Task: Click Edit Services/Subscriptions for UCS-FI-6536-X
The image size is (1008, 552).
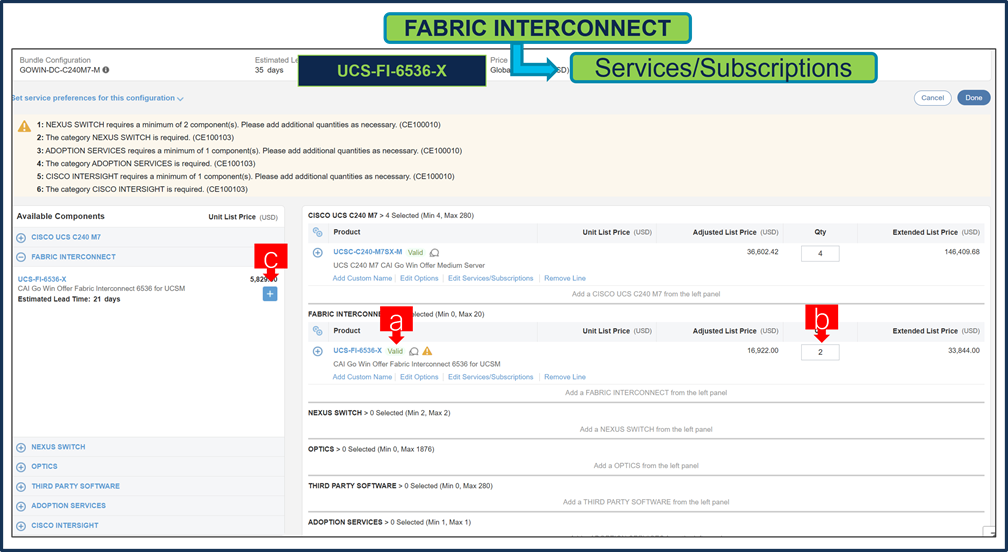Action: [x=490, y=377]
